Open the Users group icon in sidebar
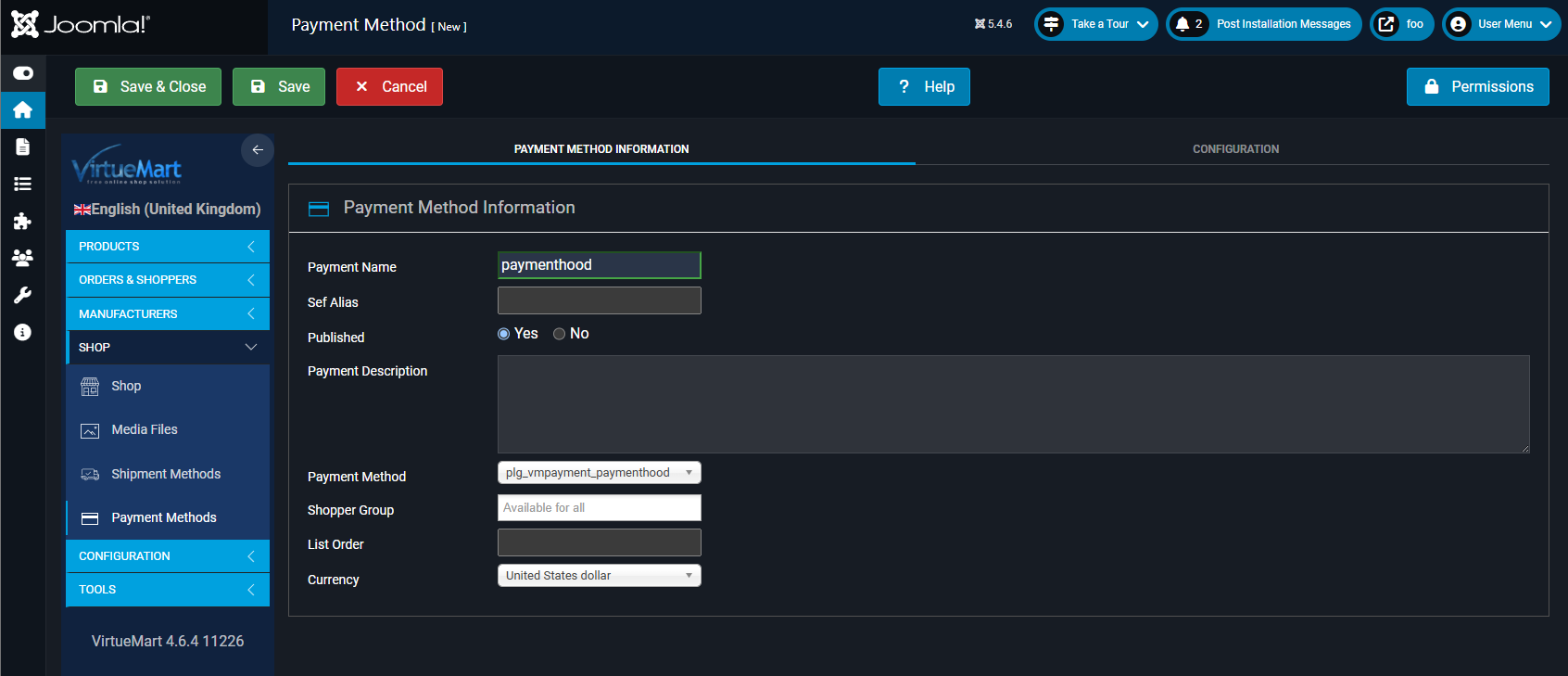 coord(23,258)
